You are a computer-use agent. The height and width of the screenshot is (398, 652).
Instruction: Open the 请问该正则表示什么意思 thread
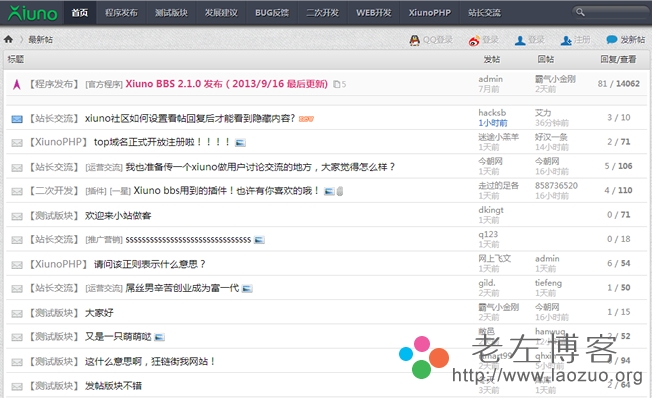[150, 264]
